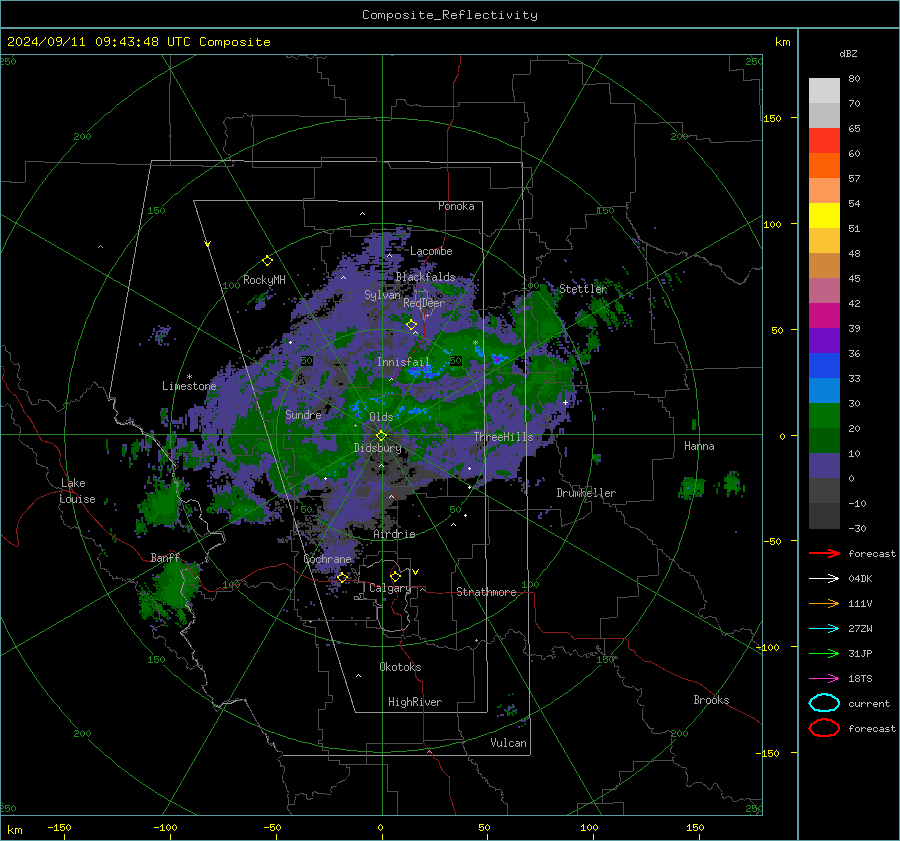Click the Hanna city label
The width and height of the screenshot is (900, 841).
pyautogui.click(x=699, y=446)
